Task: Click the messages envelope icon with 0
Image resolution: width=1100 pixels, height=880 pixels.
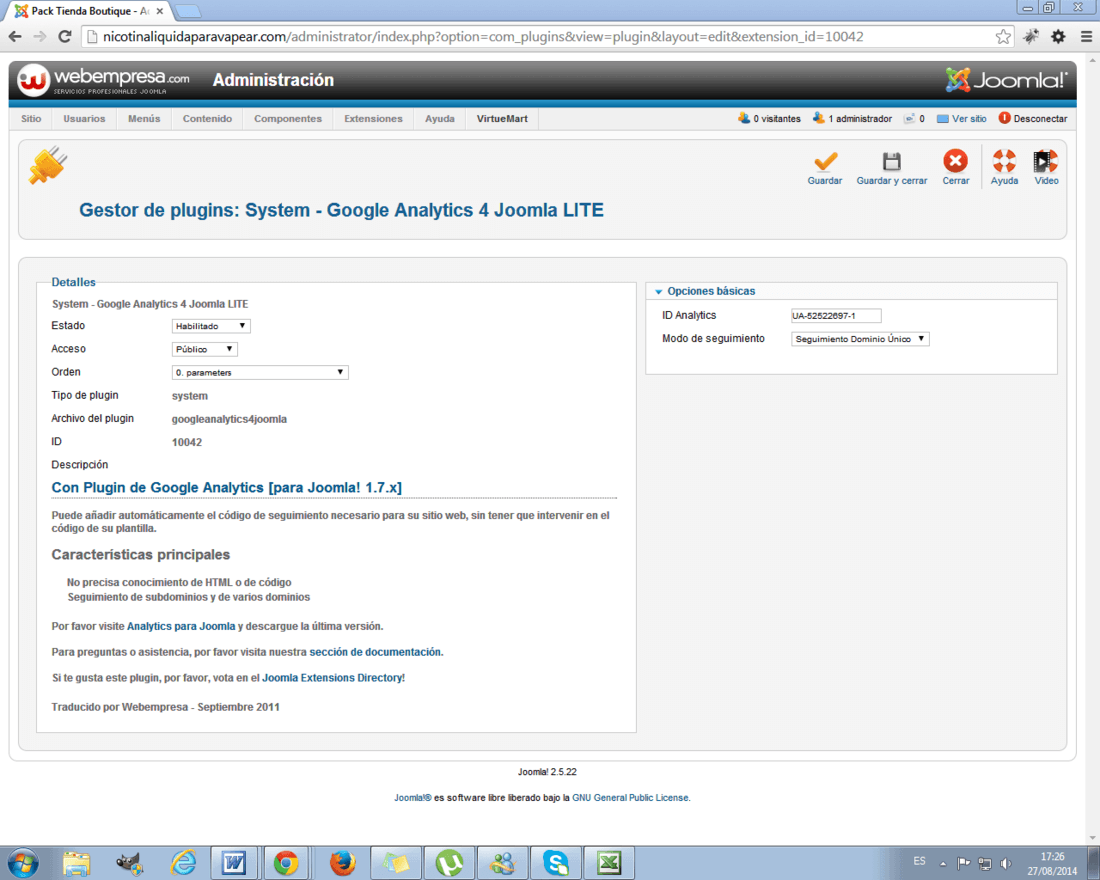Action: pos(910,119)
